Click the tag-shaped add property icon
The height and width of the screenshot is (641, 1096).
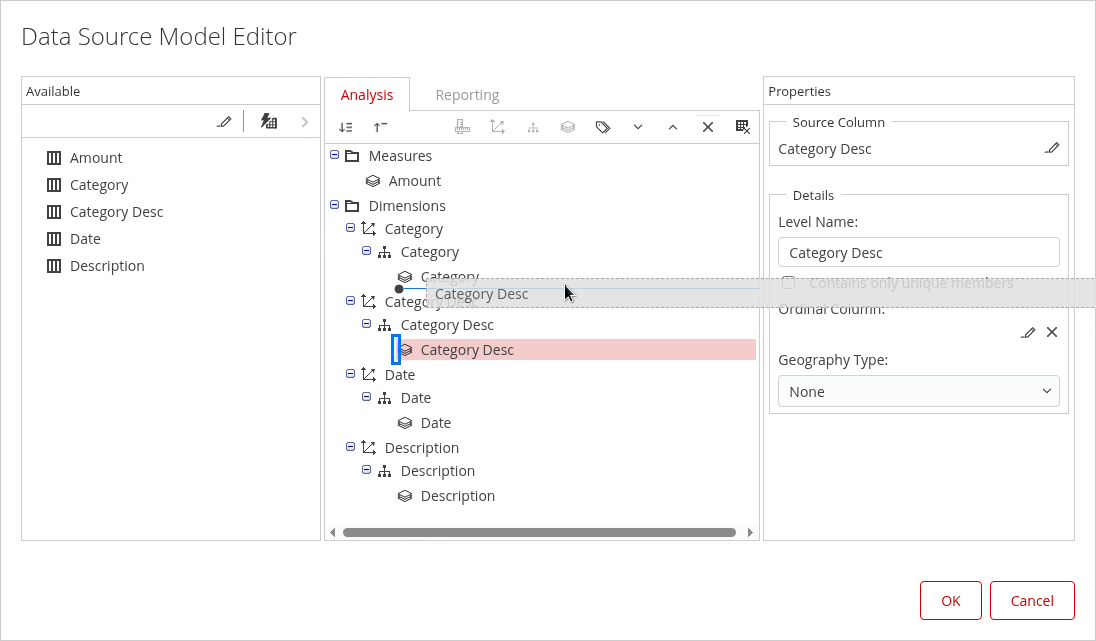point(602,127)
